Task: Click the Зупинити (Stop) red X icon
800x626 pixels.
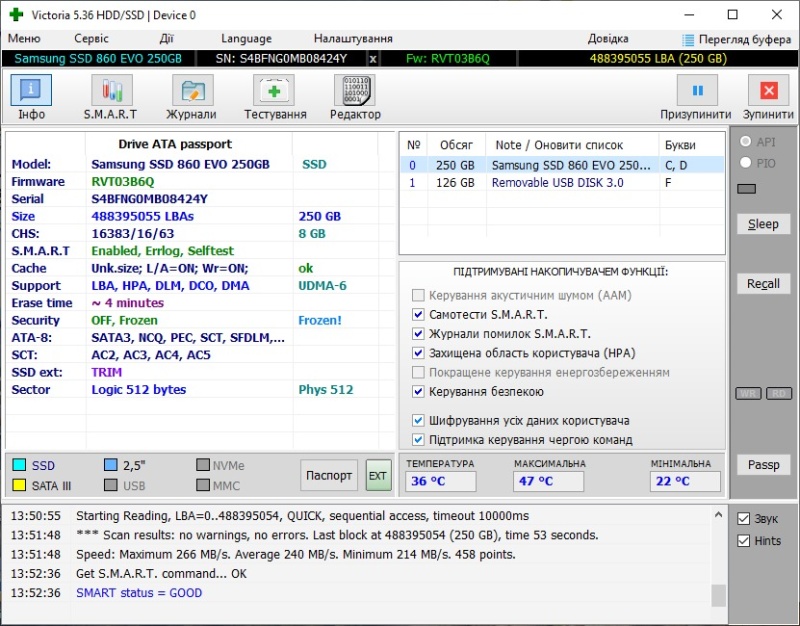Action: point(768,90)
